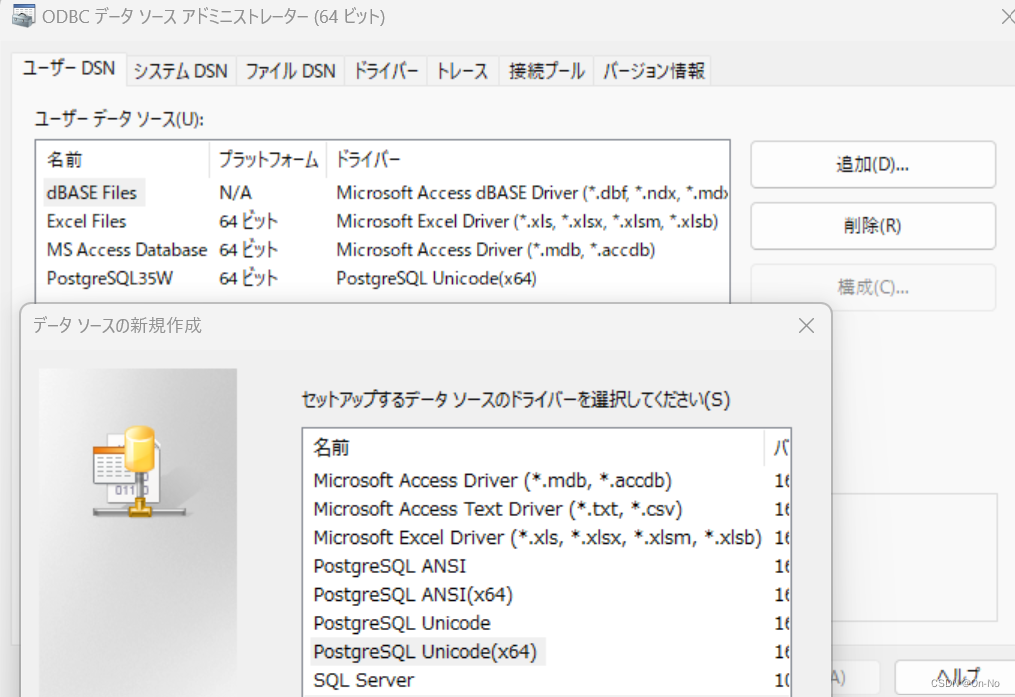
Task: Switch to the 接続プール tab
Action: coord(545,70)
